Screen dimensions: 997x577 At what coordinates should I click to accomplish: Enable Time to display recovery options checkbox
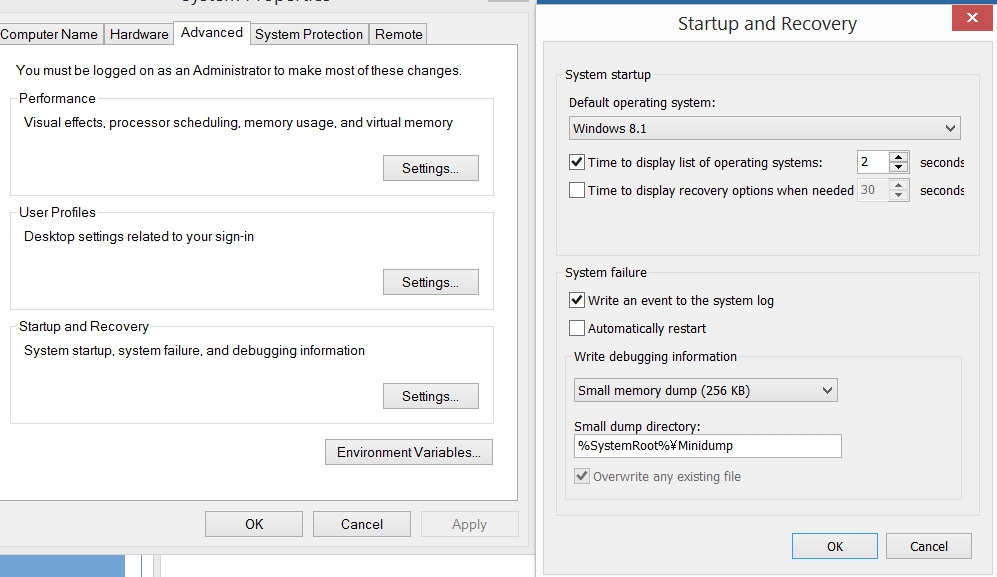[577, 190]
